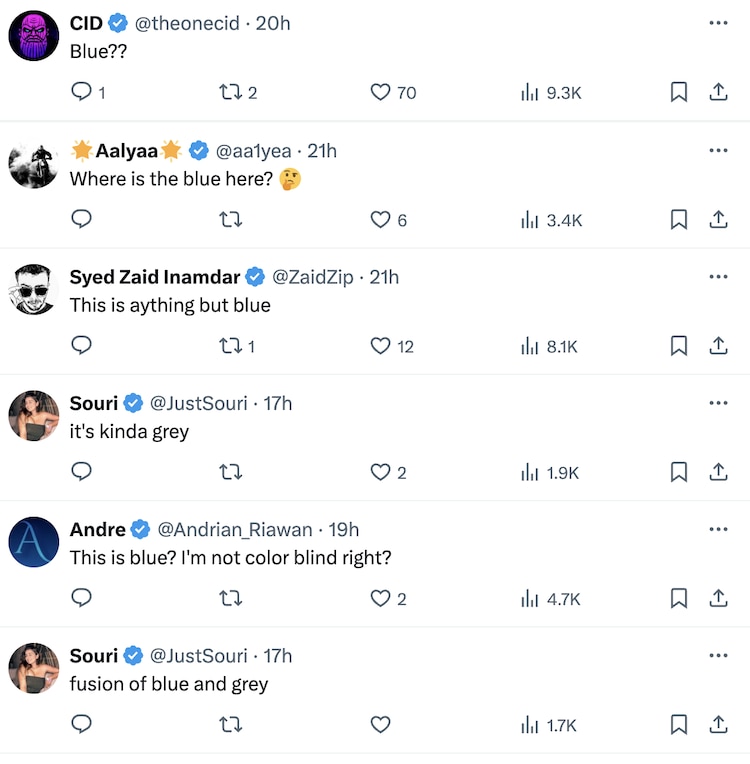Retweet CID's "Blue??" post
750x764 pixels.
point(231,93)
